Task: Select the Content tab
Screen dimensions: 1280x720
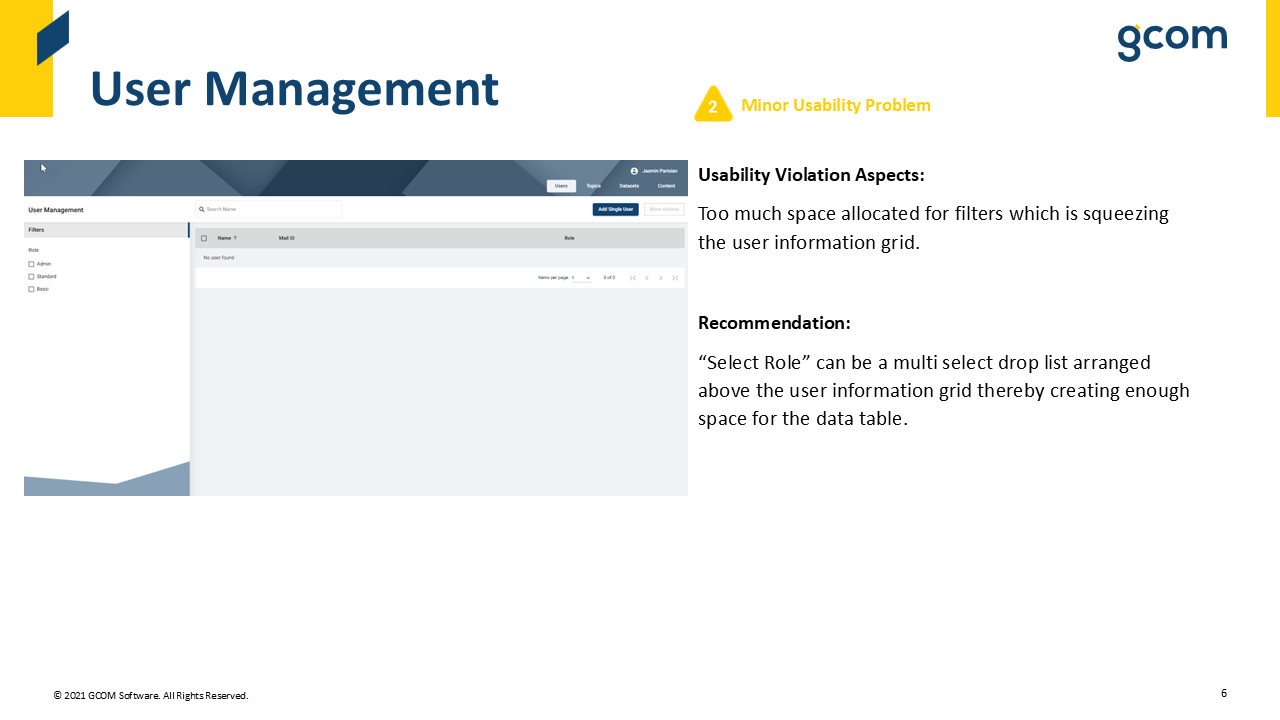Action: click(x=666, y=186)
